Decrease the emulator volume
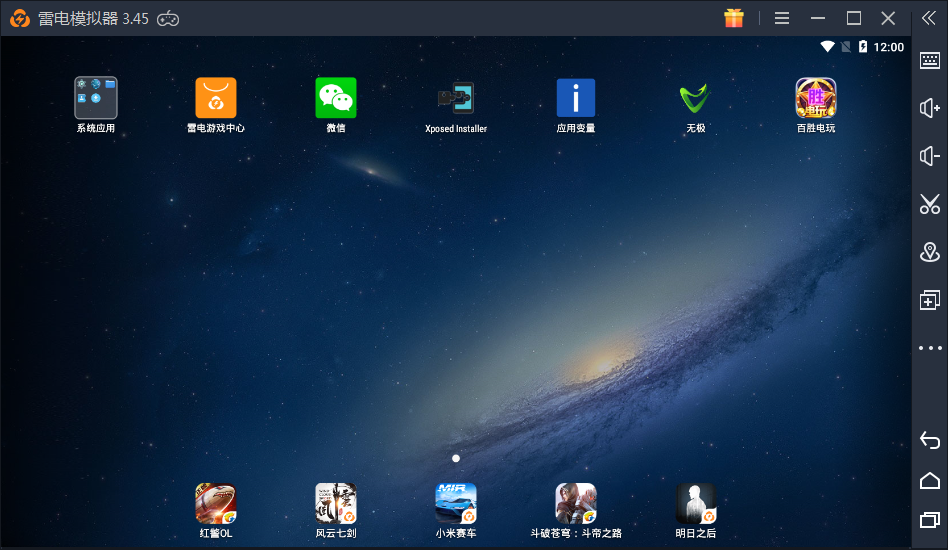Viewport: 948px width, 550px height. [x=930, y=156]
